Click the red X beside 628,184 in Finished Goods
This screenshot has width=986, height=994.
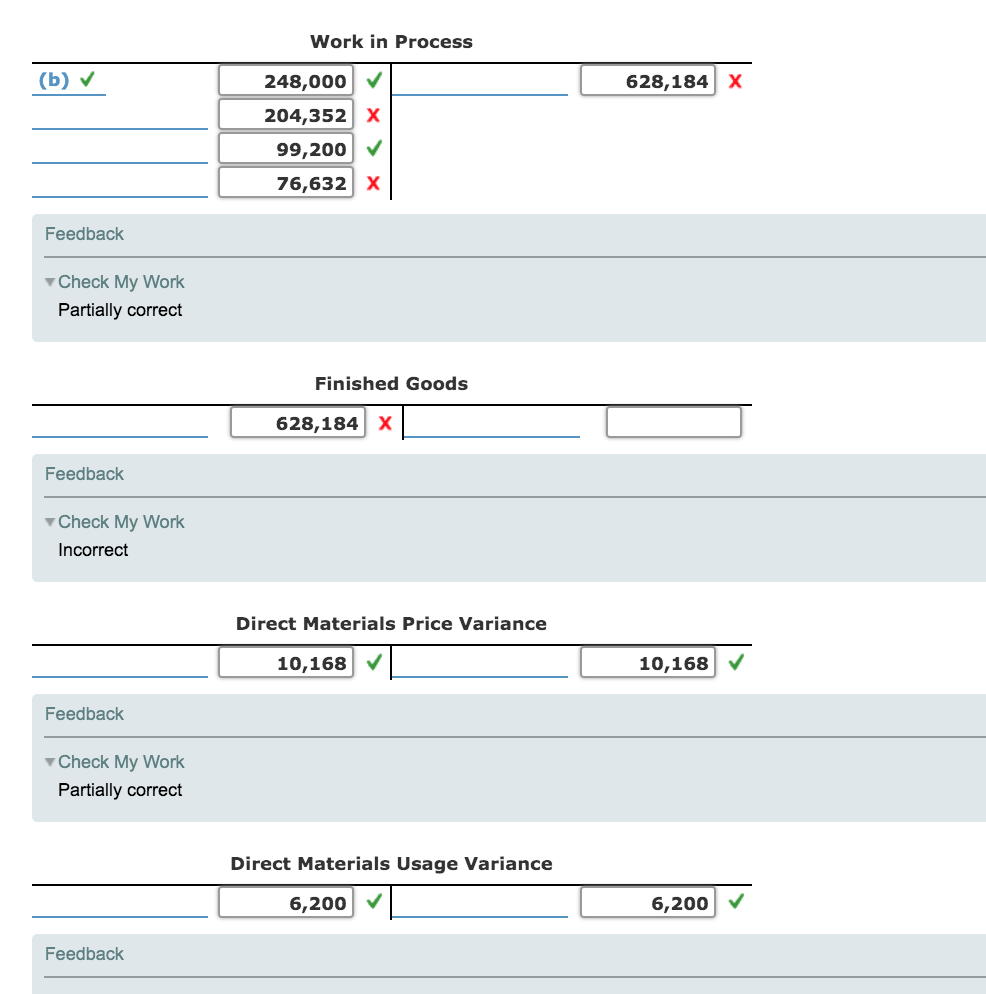pyautogui.click(x=385, y=422)
